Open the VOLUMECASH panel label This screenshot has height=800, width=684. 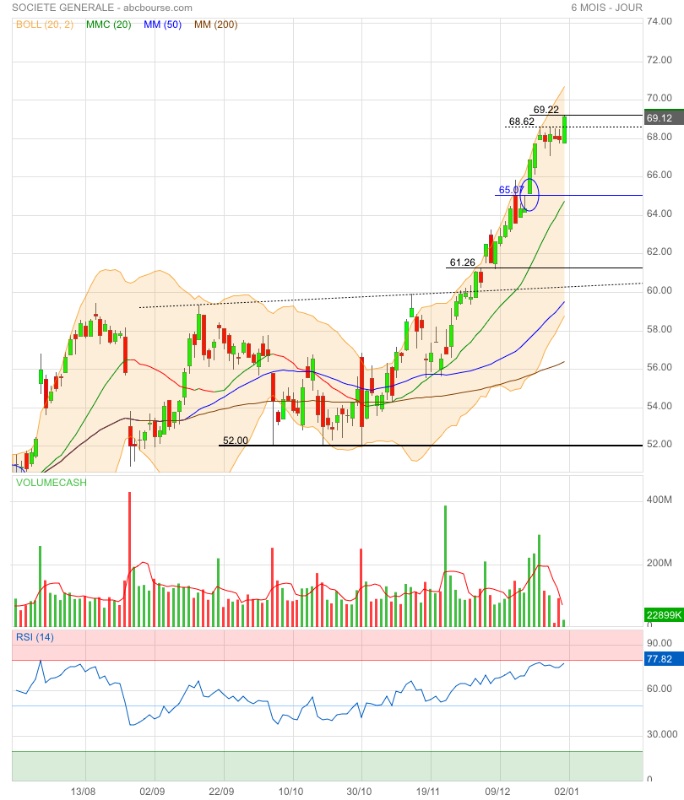point(50,482)
